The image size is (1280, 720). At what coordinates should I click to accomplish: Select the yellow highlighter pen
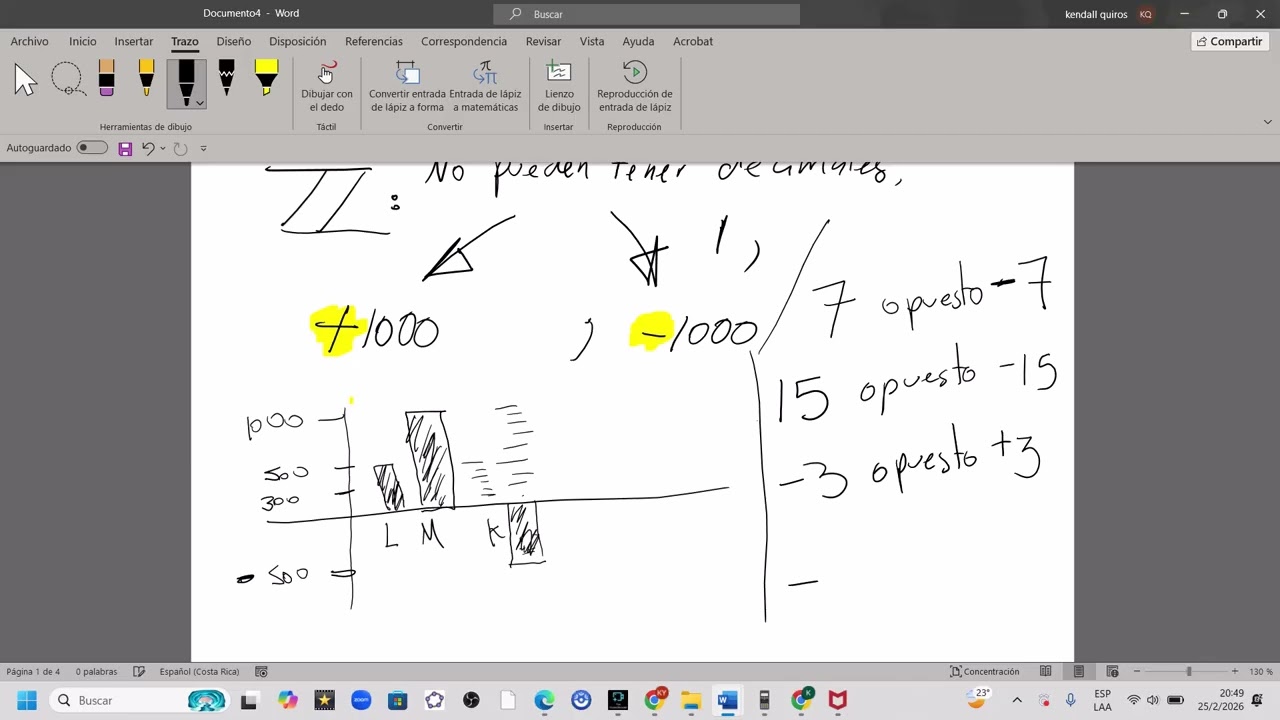point(266,79)
